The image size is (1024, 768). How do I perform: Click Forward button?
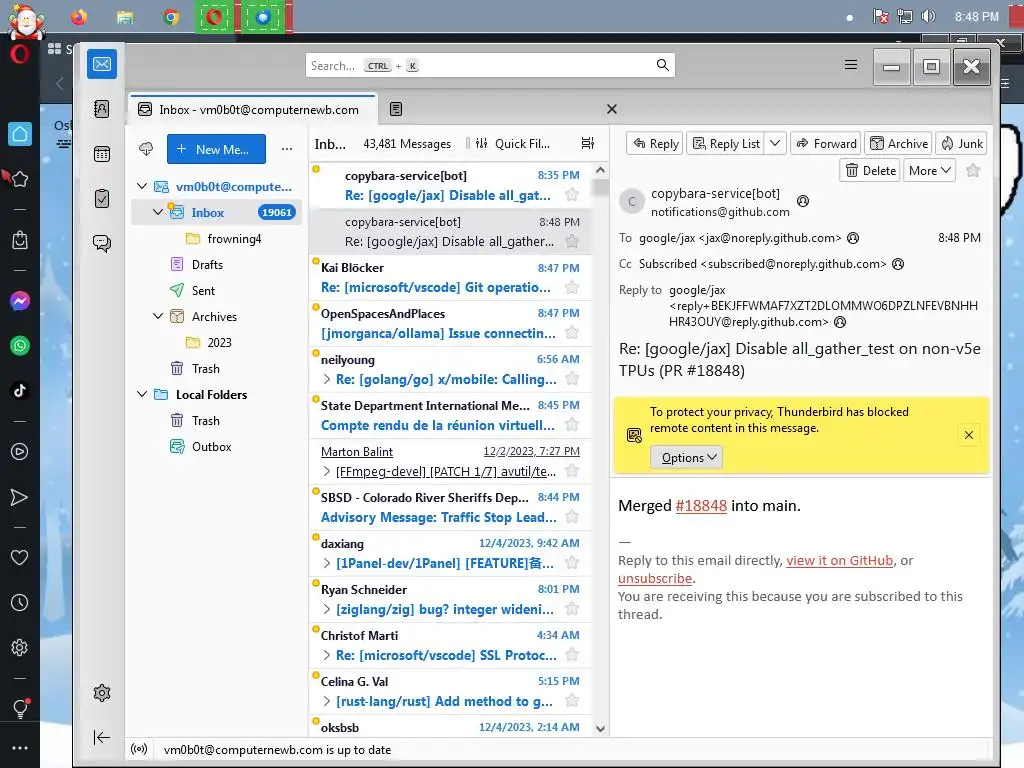(x=825, y=144)
